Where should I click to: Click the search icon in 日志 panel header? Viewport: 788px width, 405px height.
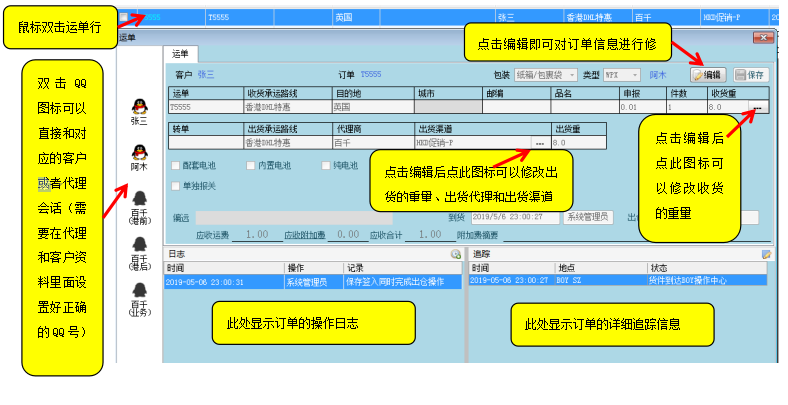point(455,255)
